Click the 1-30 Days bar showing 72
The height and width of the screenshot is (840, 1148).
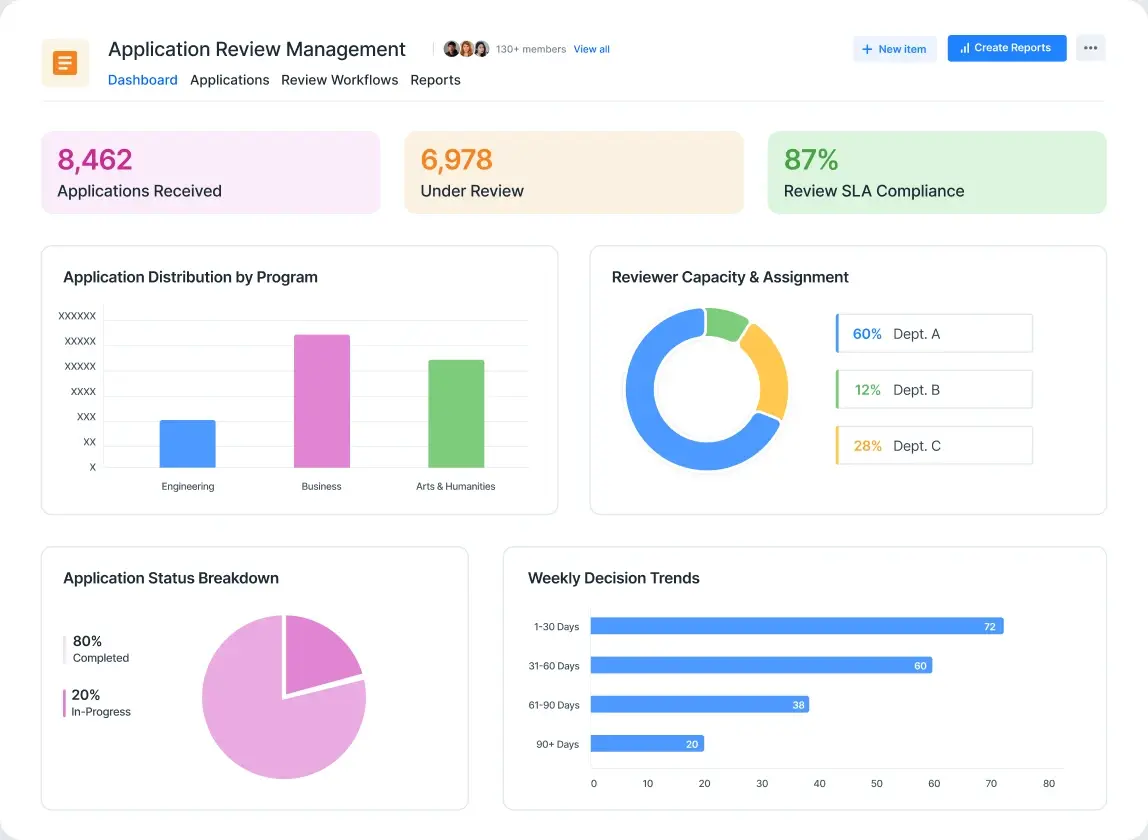point(796,626)
